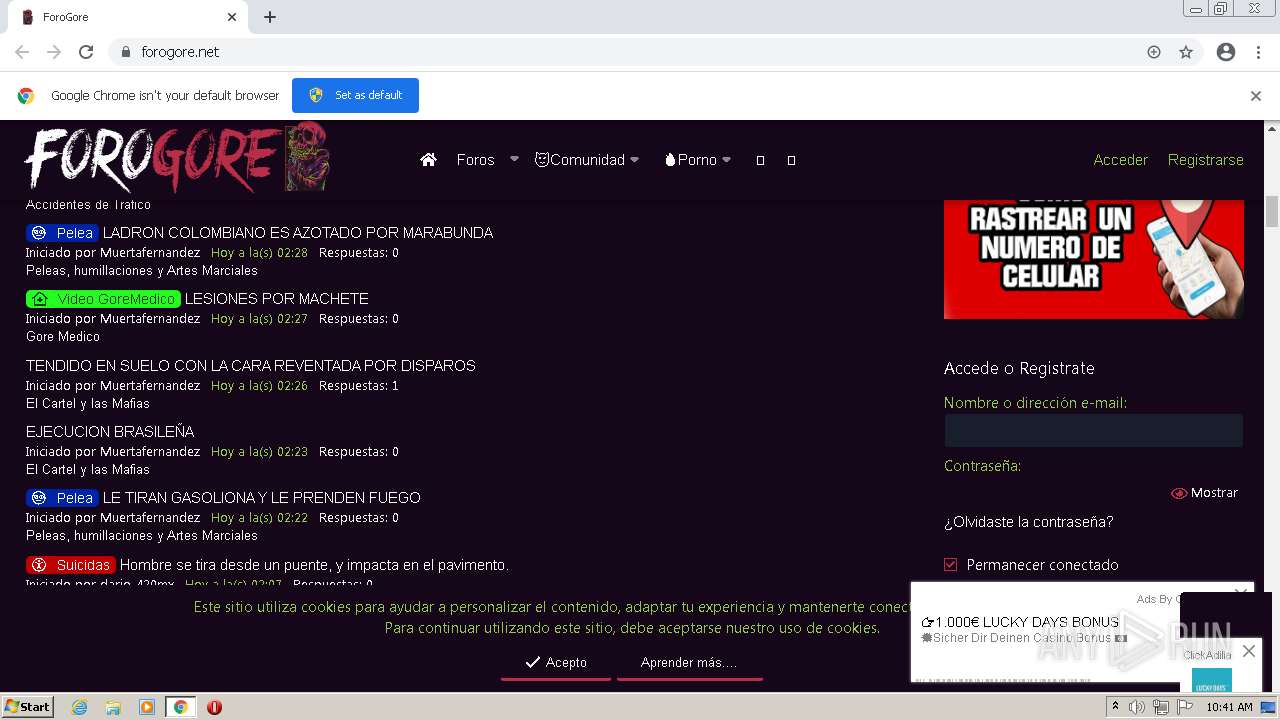This screenshot has height=720, width=1280.
Task: Close the ForoGore tab
Action: tap(232, 17)
